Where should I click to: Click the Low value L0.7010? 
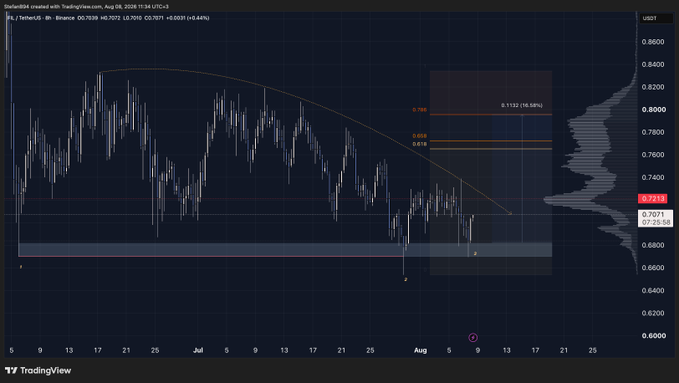133,18
